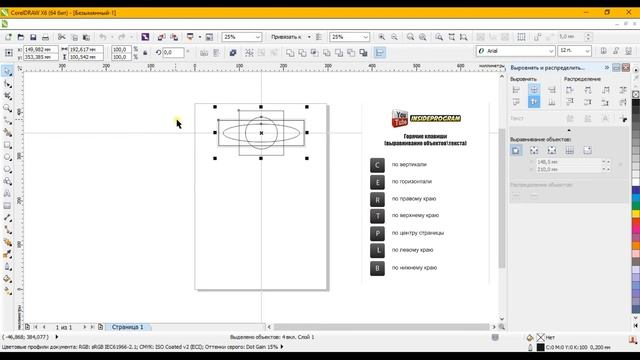Click the Cut scissors icon
Screen dimensions: 640x360
click(62, 37)
